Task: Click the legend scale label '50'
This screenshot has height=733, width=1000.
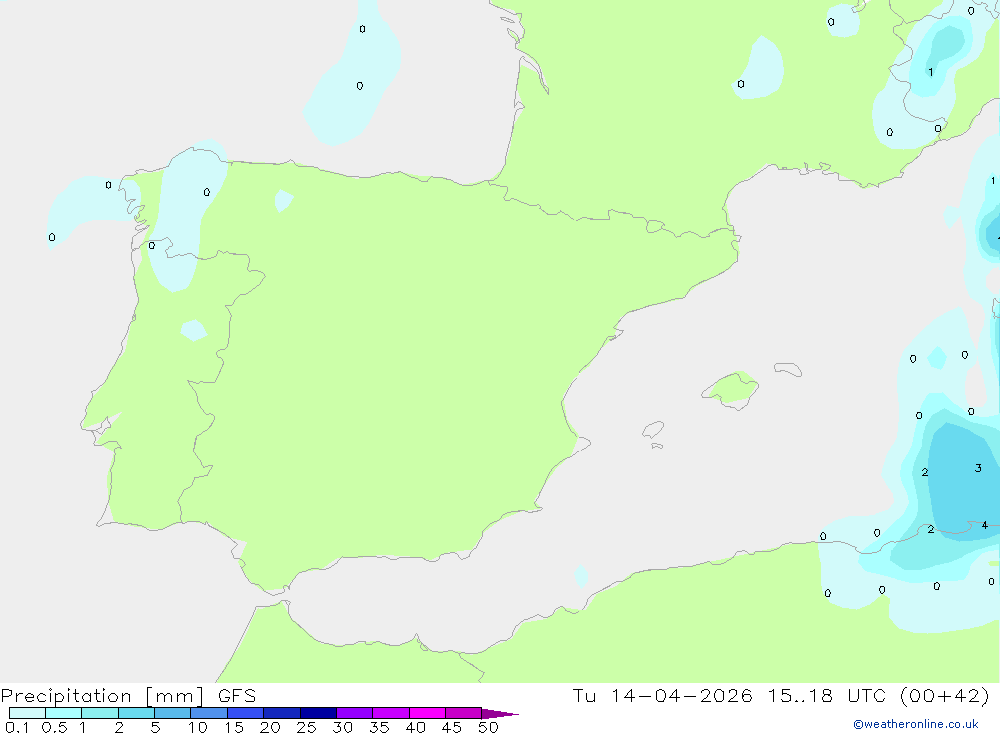Action: pyautogui.click(x=489, y=727)
